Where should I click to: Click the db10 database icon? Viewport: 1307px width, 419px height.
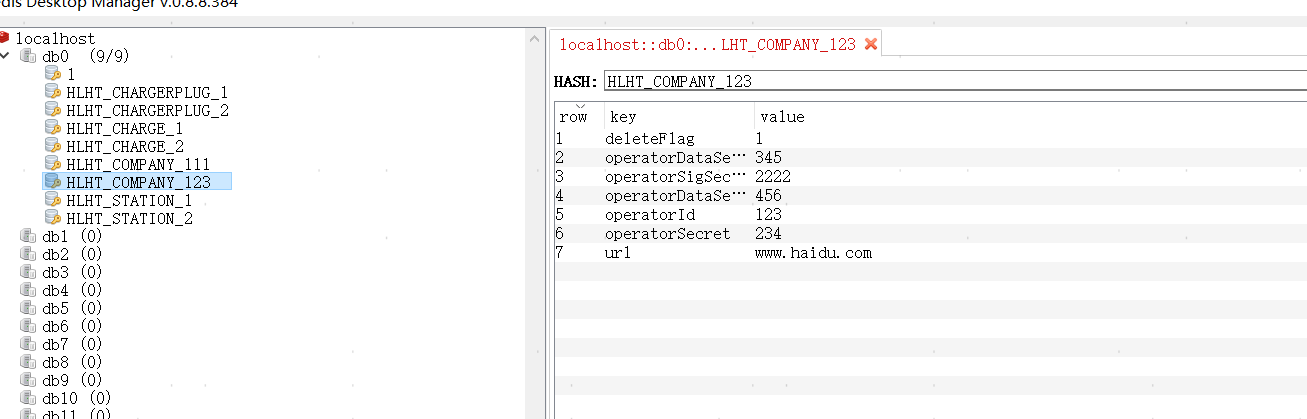[28, 398]
